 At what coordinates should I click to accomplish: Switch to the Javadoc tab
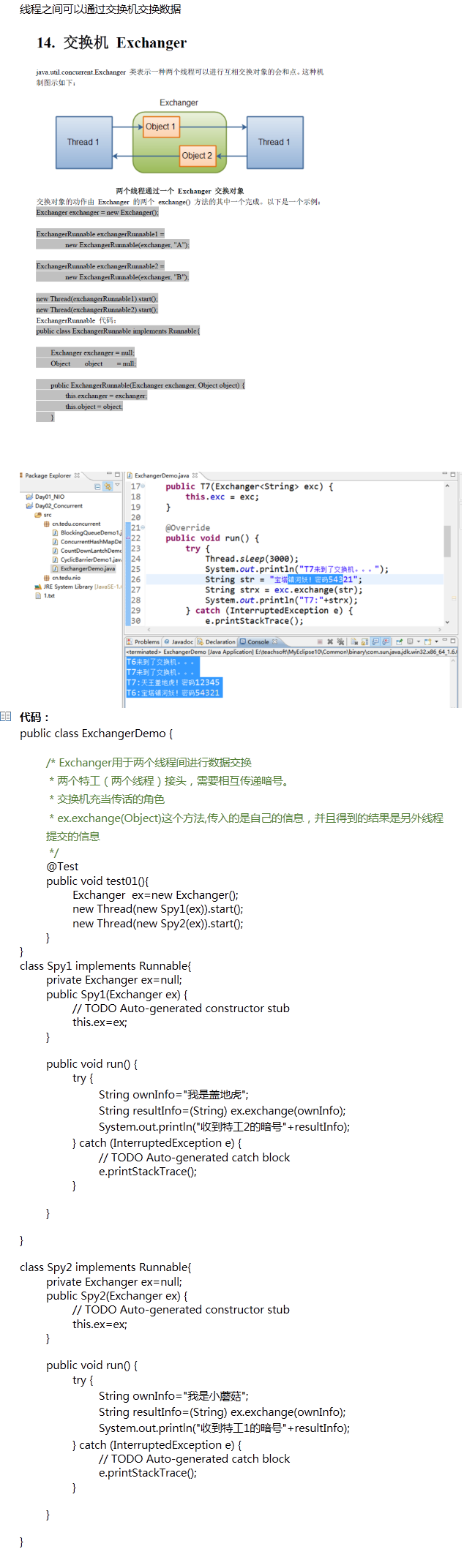(179, 641)
